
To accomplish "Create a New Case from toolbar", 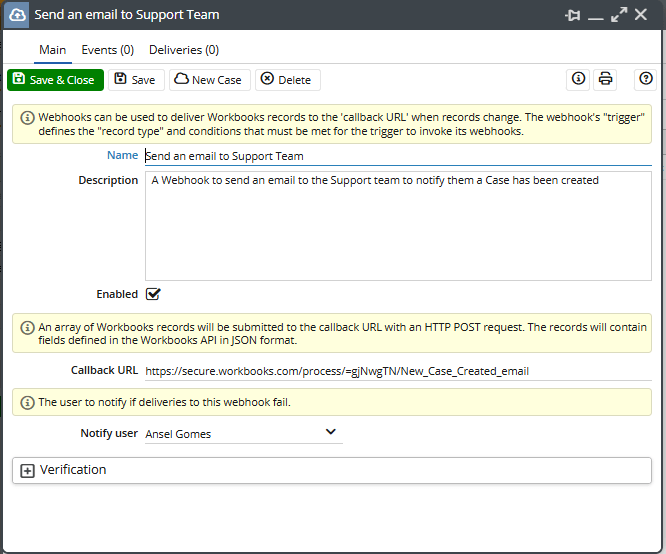I will click(x=209, y=80).
